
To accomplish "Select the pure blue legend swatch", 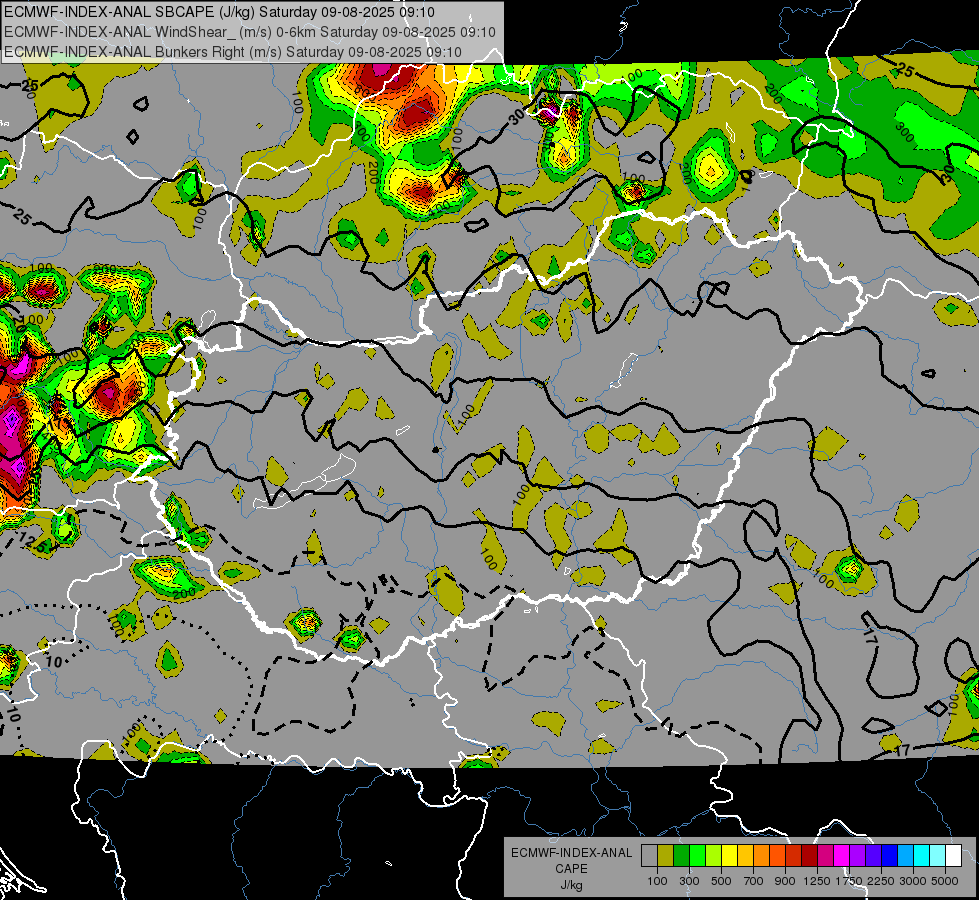I will tap(890, 855).
